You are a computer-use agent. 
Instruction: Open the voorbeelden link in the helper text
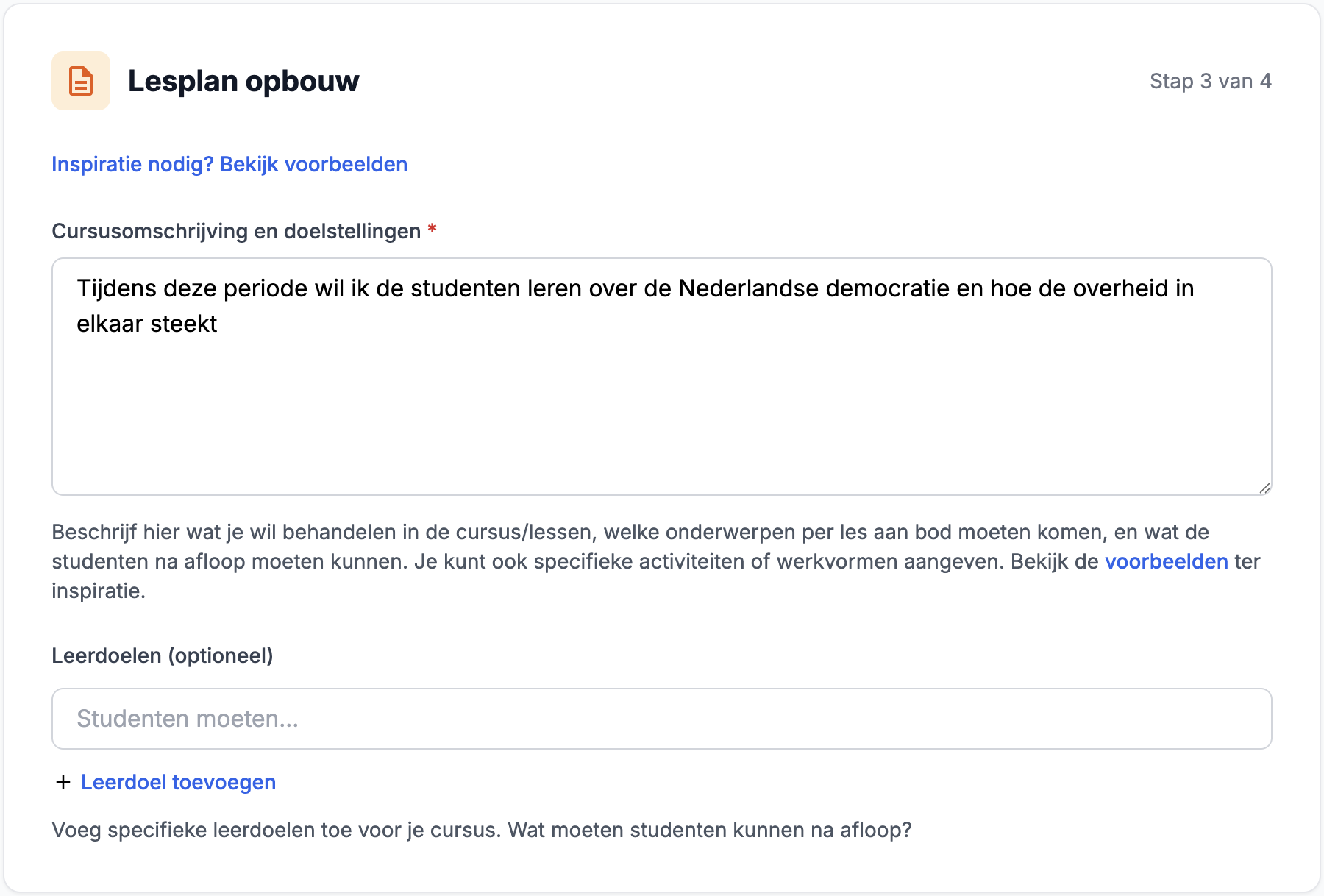(1165, 561)
